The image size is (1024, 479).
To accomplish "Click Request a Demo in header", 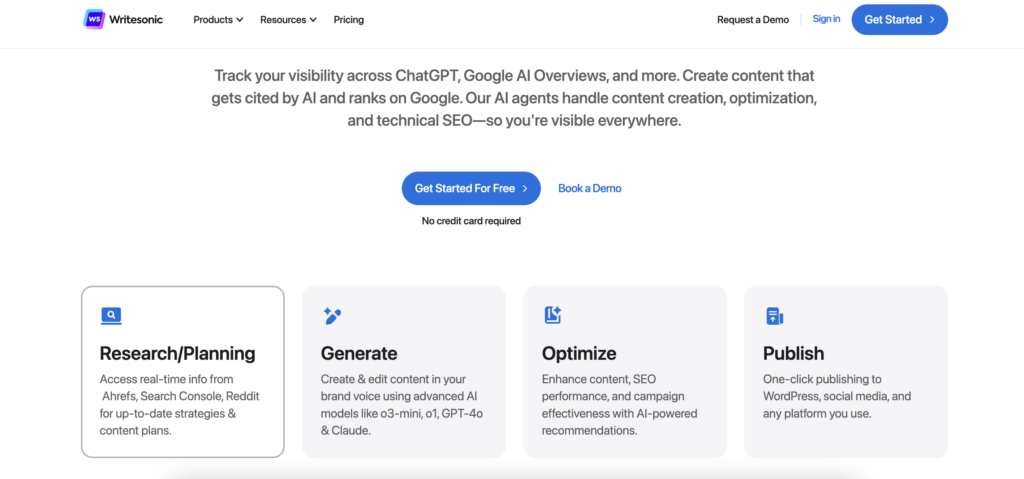I will [x=753, y=20].
